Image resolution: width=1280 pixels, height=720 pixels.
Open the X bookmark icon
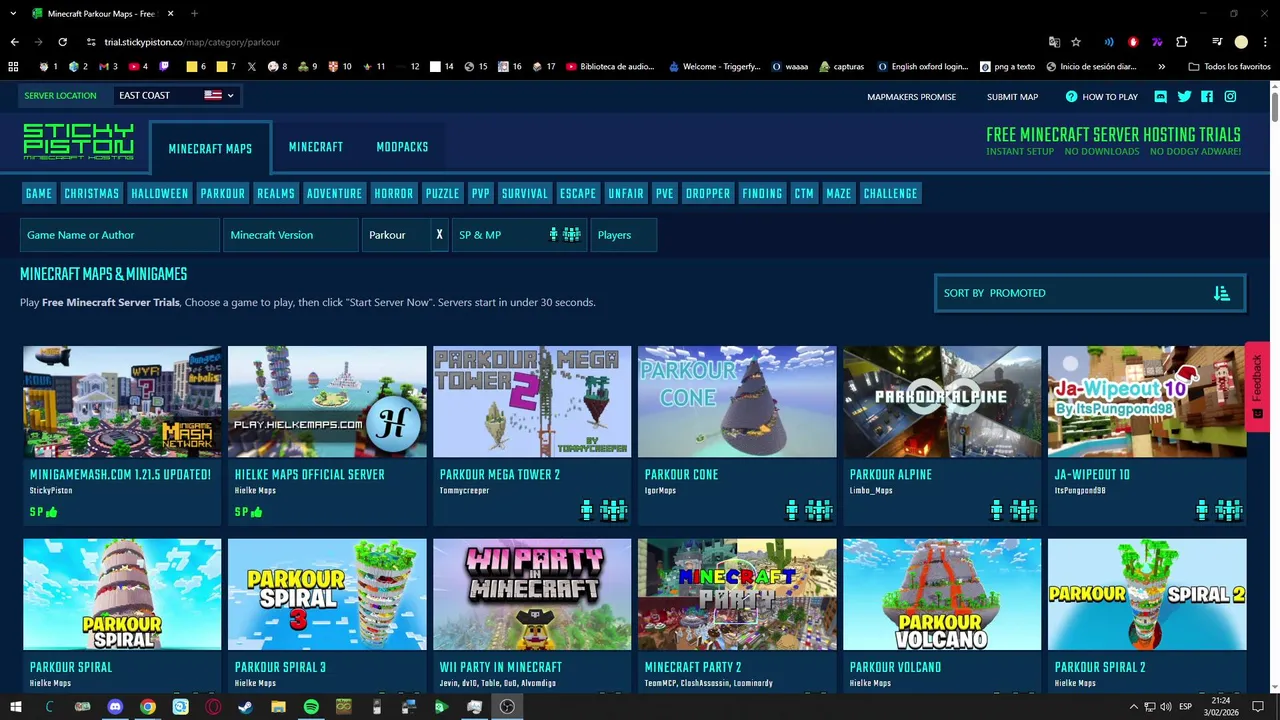click(x=251, y=67)
